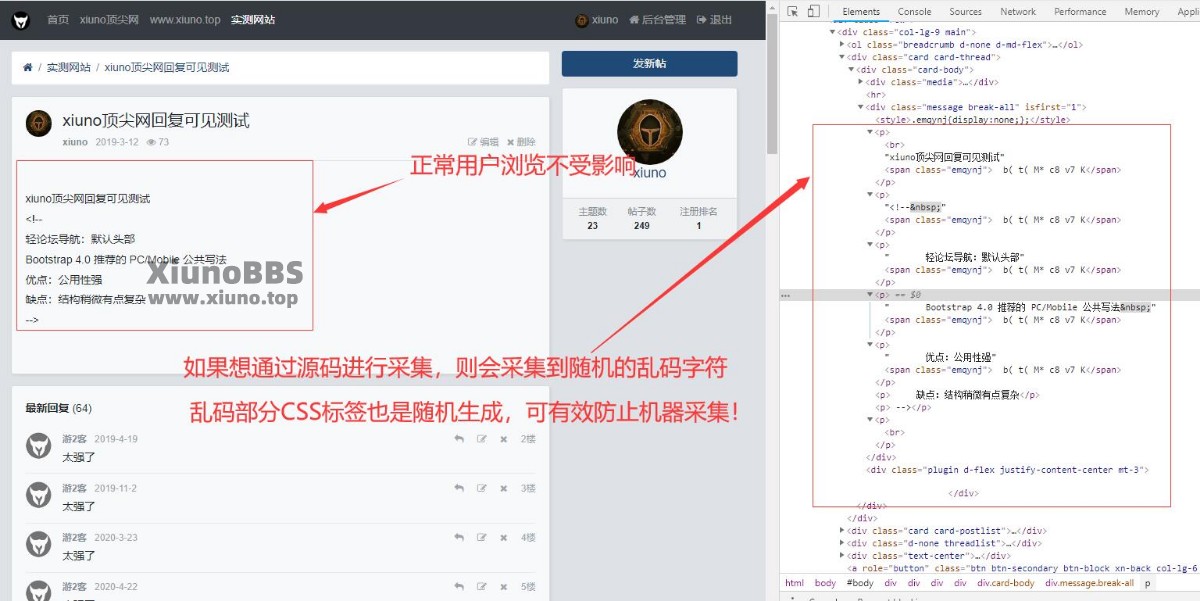Click the xiuno author name under post title
This screenshot has height=601, width=1200.
click(x=75, y=142)
